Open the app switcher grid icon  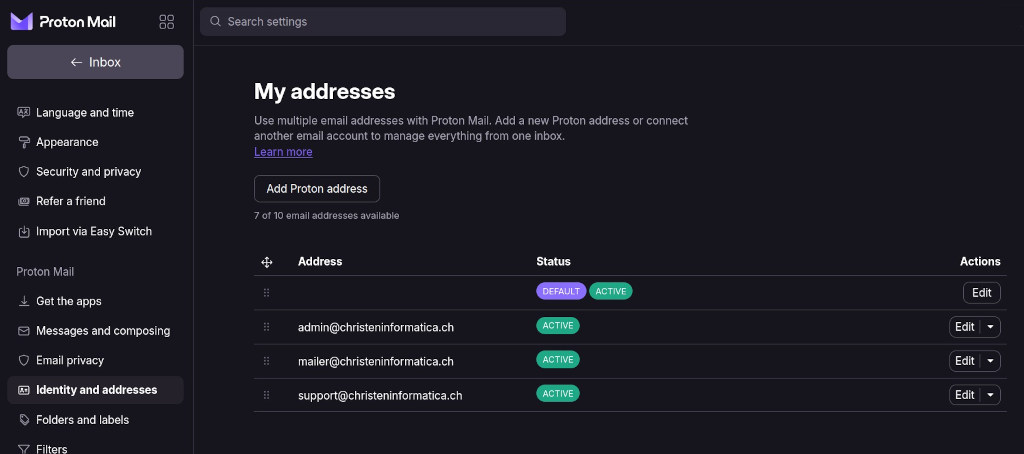click(167, 22)
